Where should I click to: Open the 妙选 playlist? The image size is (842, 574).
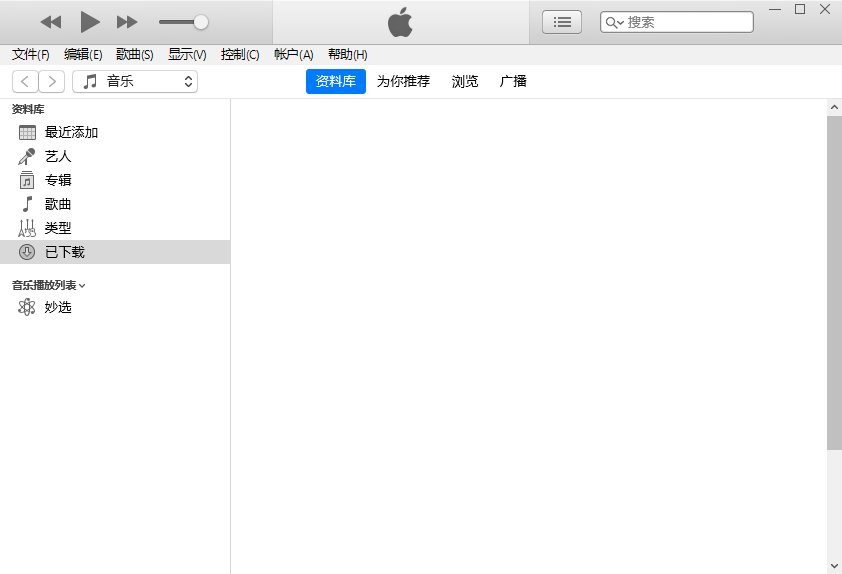click(x=115, y=307)
